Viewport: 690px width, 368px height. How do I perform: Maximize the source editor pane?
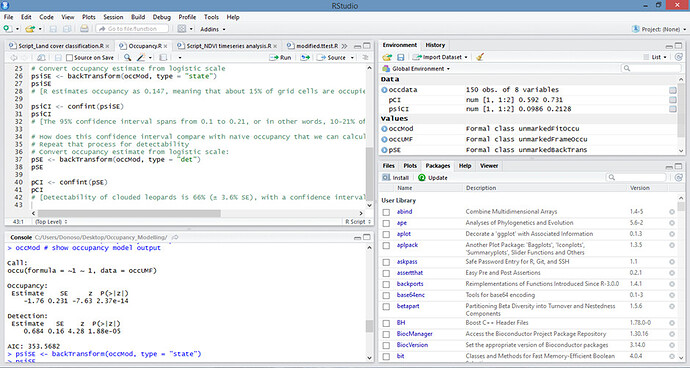367,46
